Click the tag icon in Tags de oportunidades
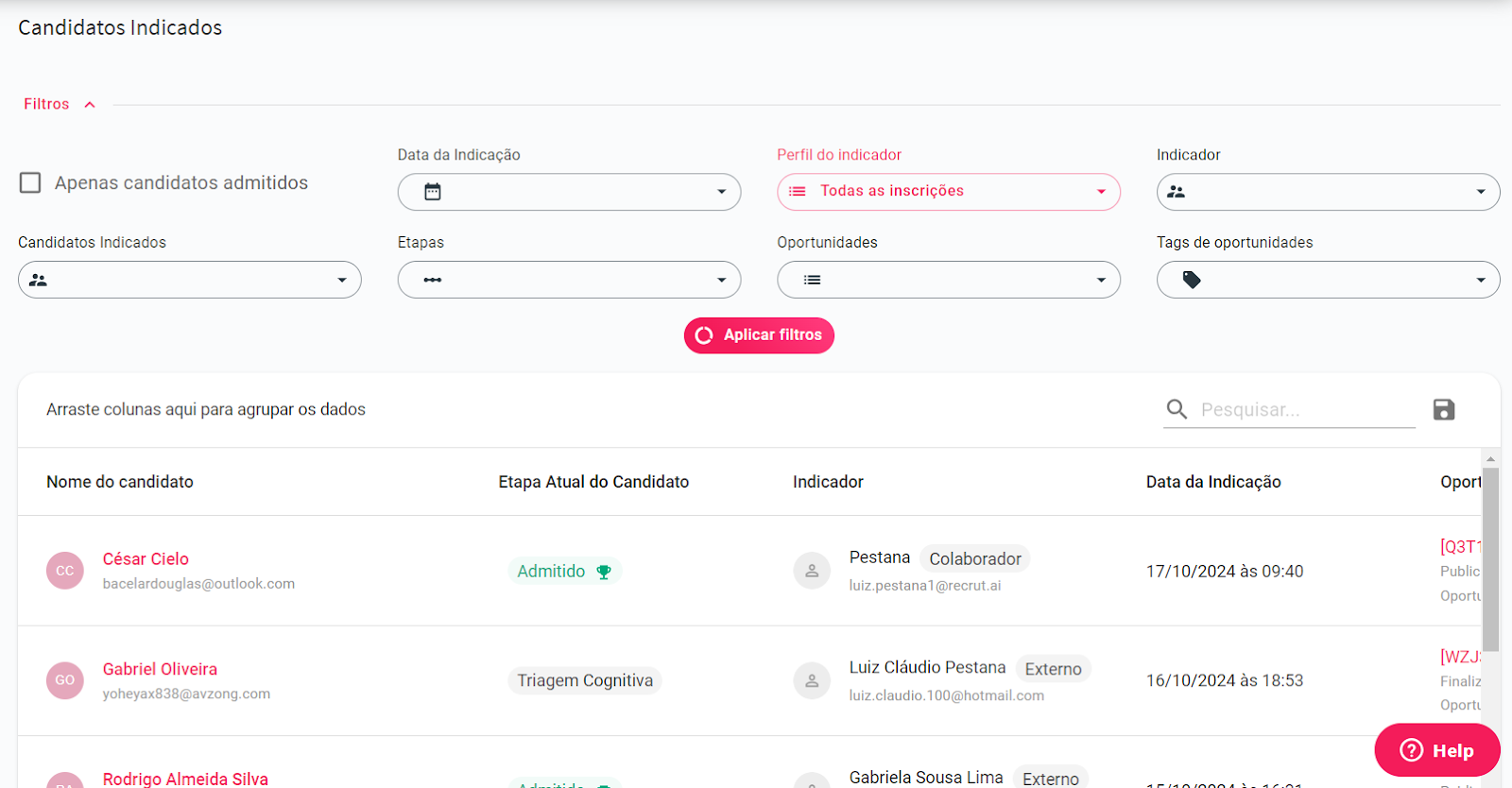Viewport: 1512px width, 788px height. point(1192,280)
